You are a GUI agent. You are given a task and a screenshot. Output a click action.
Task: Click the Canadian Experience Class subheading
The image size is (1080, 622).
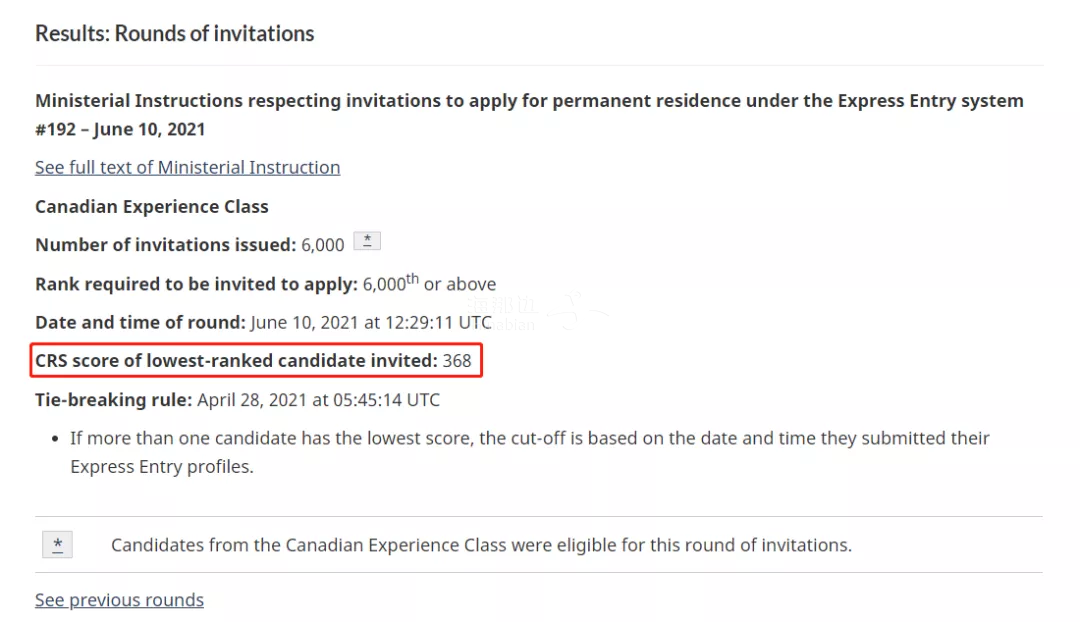click(152, 207)
